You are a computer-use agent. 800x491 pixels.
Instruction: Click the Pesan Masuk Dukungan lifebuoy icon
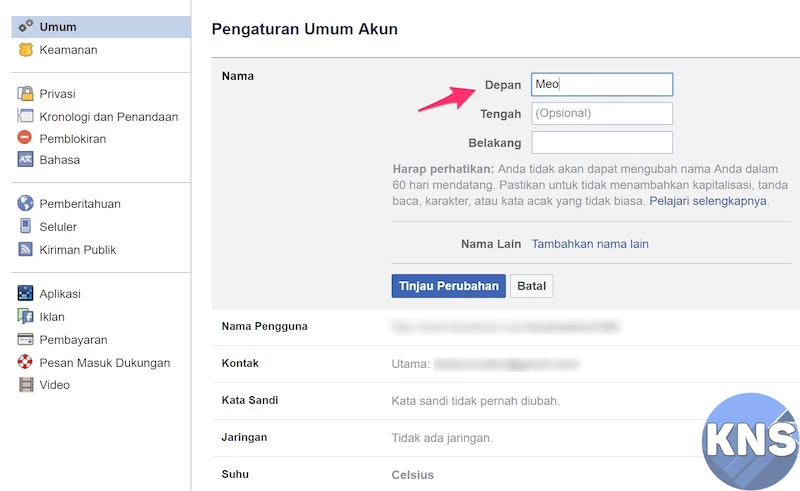(26, 362)
